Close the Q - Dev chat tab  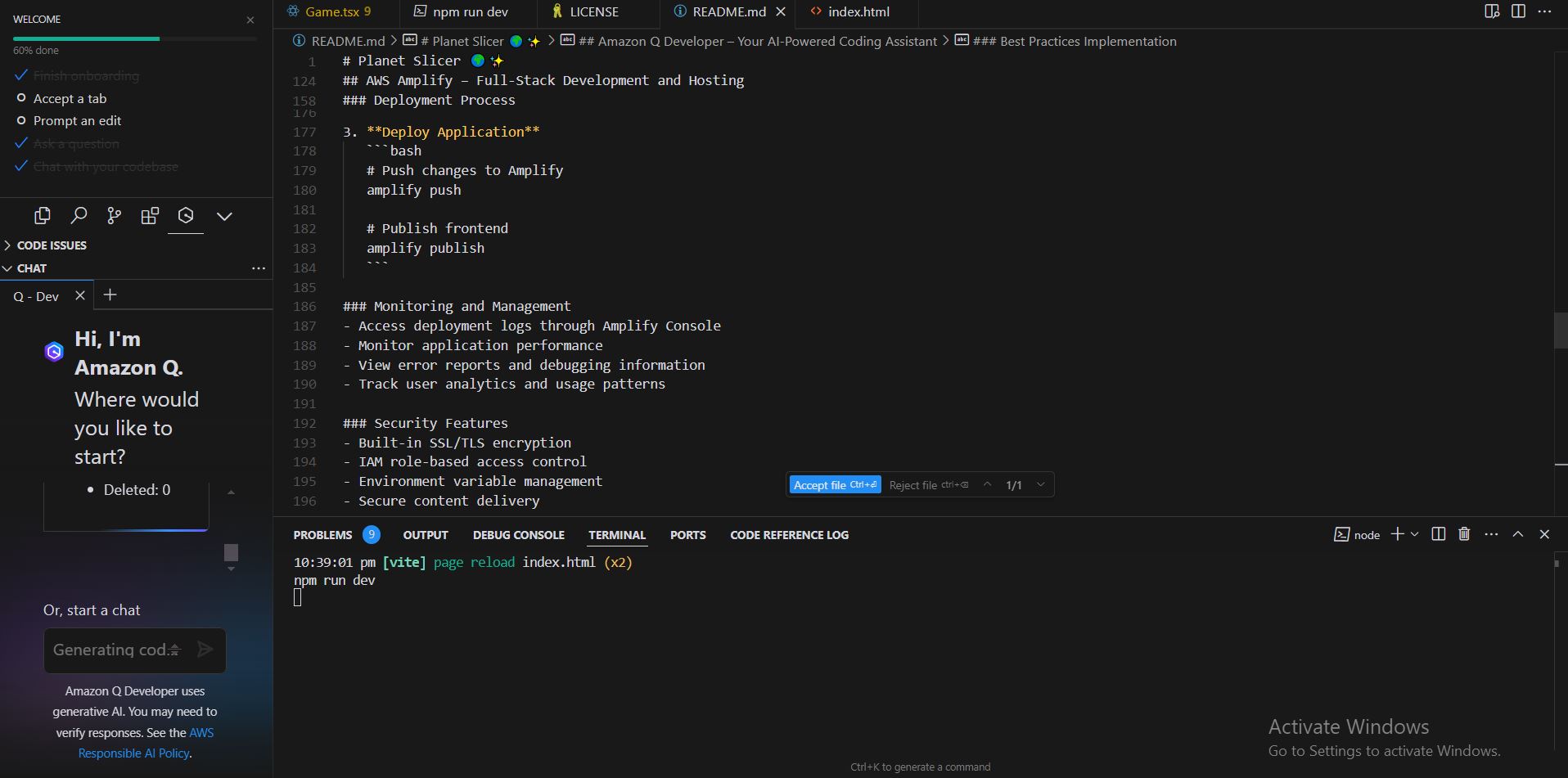click(80, 295)
